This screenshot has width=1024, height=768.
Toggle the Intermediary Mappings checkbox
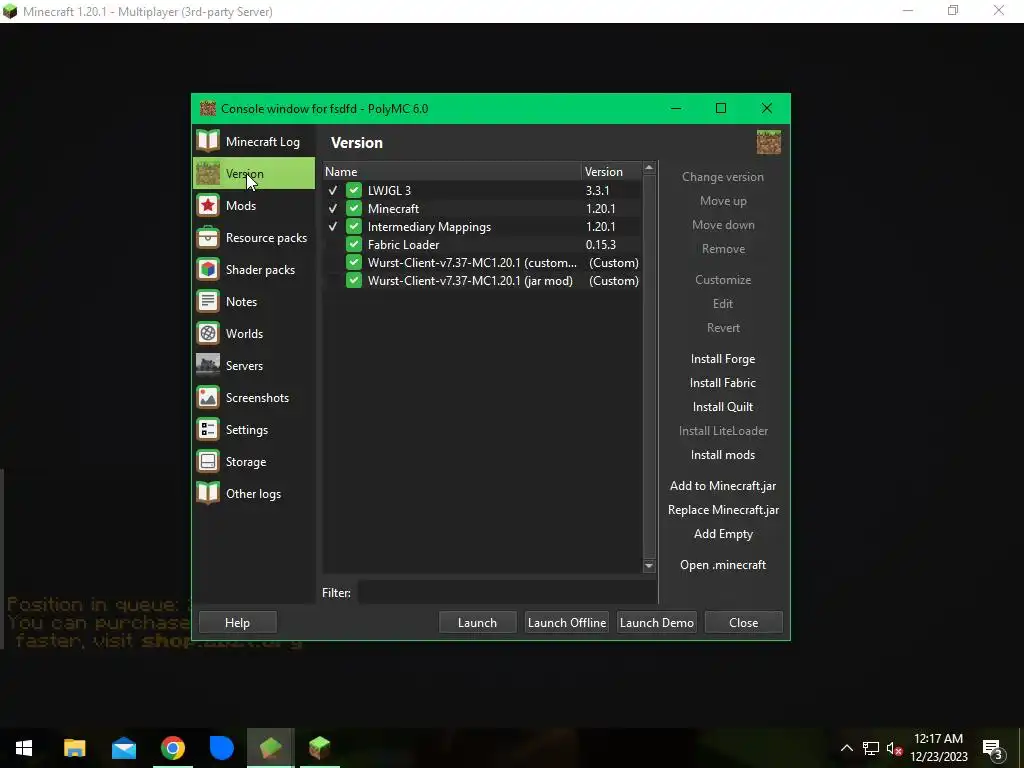353,227
